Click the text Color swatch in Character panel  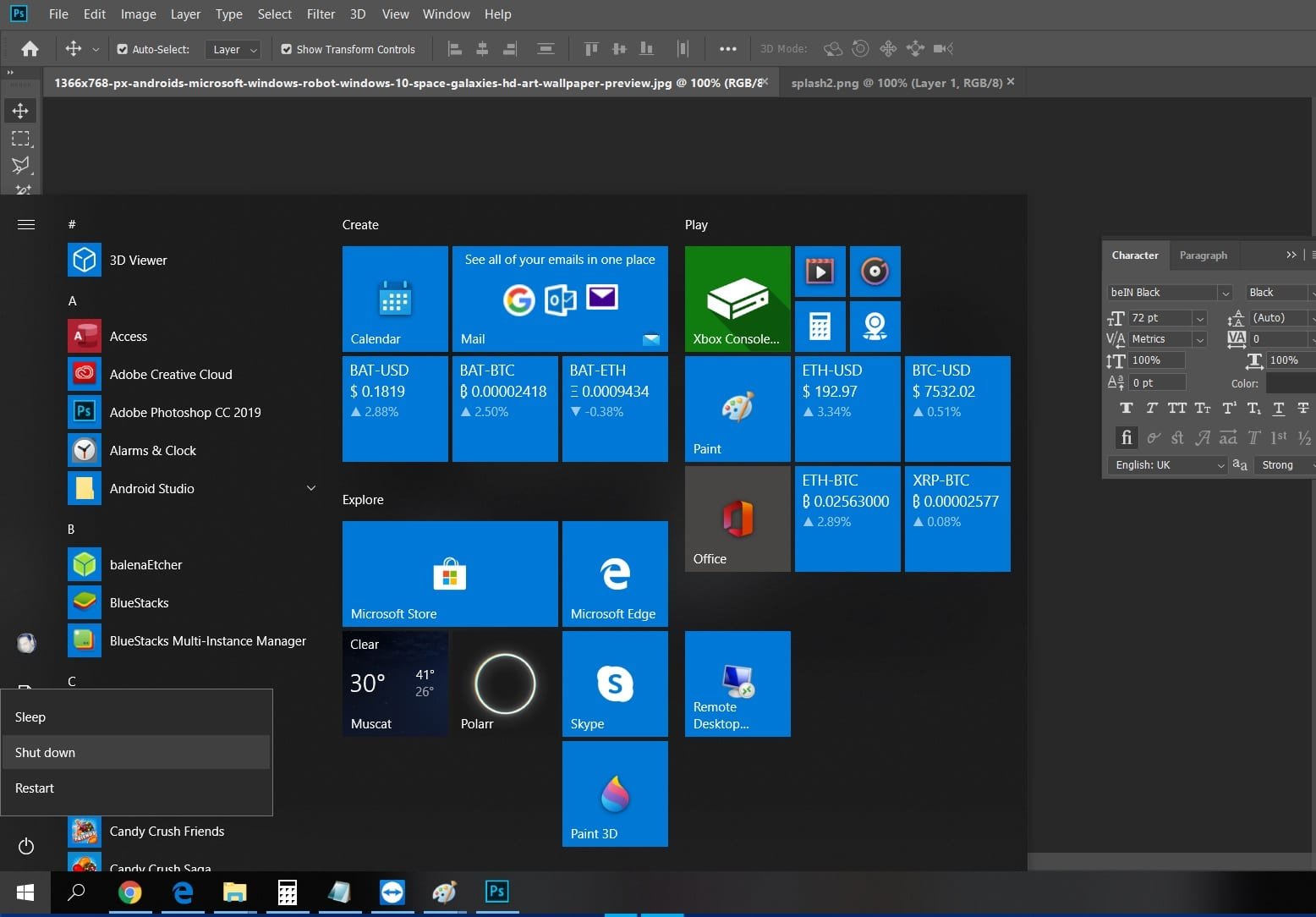1290,383
